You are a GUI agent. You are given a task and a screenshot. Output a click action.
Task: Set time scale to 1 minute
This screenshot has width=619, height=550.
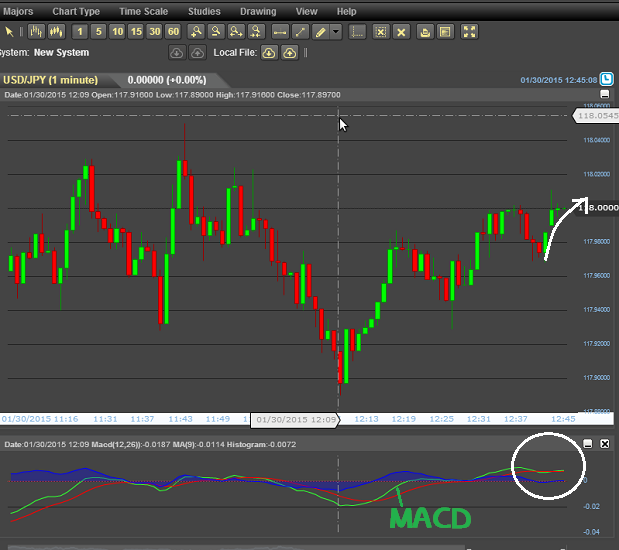[x=80, y=32]
